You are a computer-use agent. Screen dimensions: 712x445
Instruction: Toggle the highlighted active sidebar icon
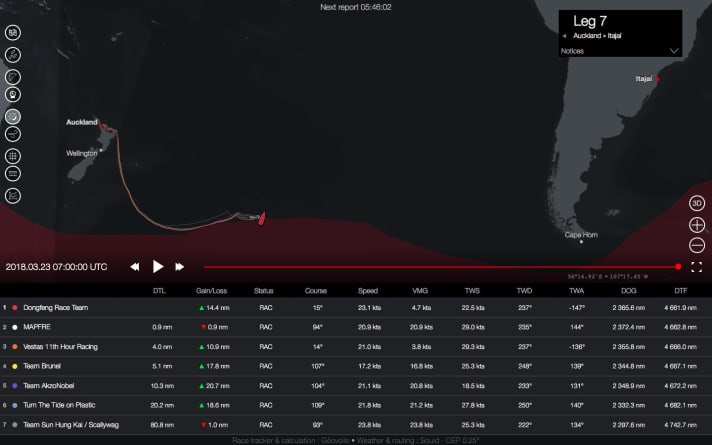[x=13, y=117]
